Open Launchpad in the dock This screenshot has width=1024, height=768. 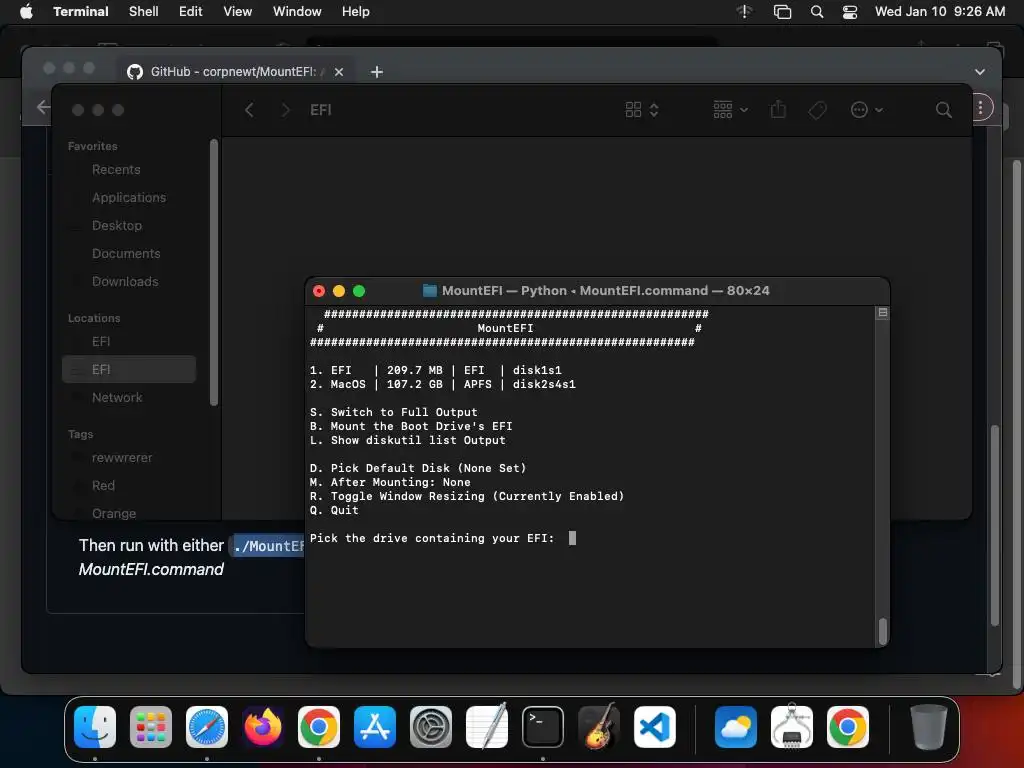pos(151,727)
